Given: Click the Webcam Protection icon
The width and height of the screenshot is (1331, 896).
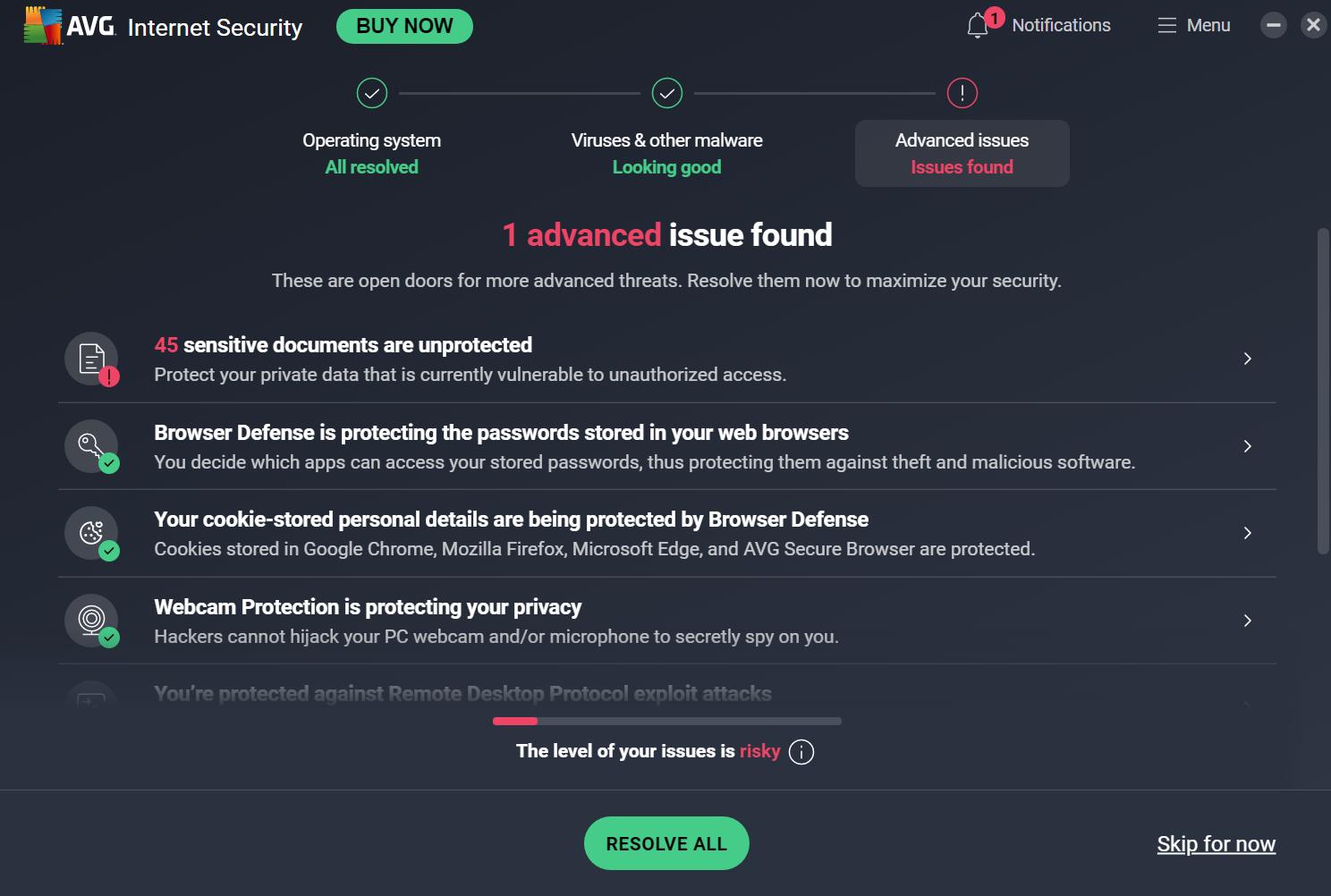Looking at the screenshot, I should click(x=92, y=621).
